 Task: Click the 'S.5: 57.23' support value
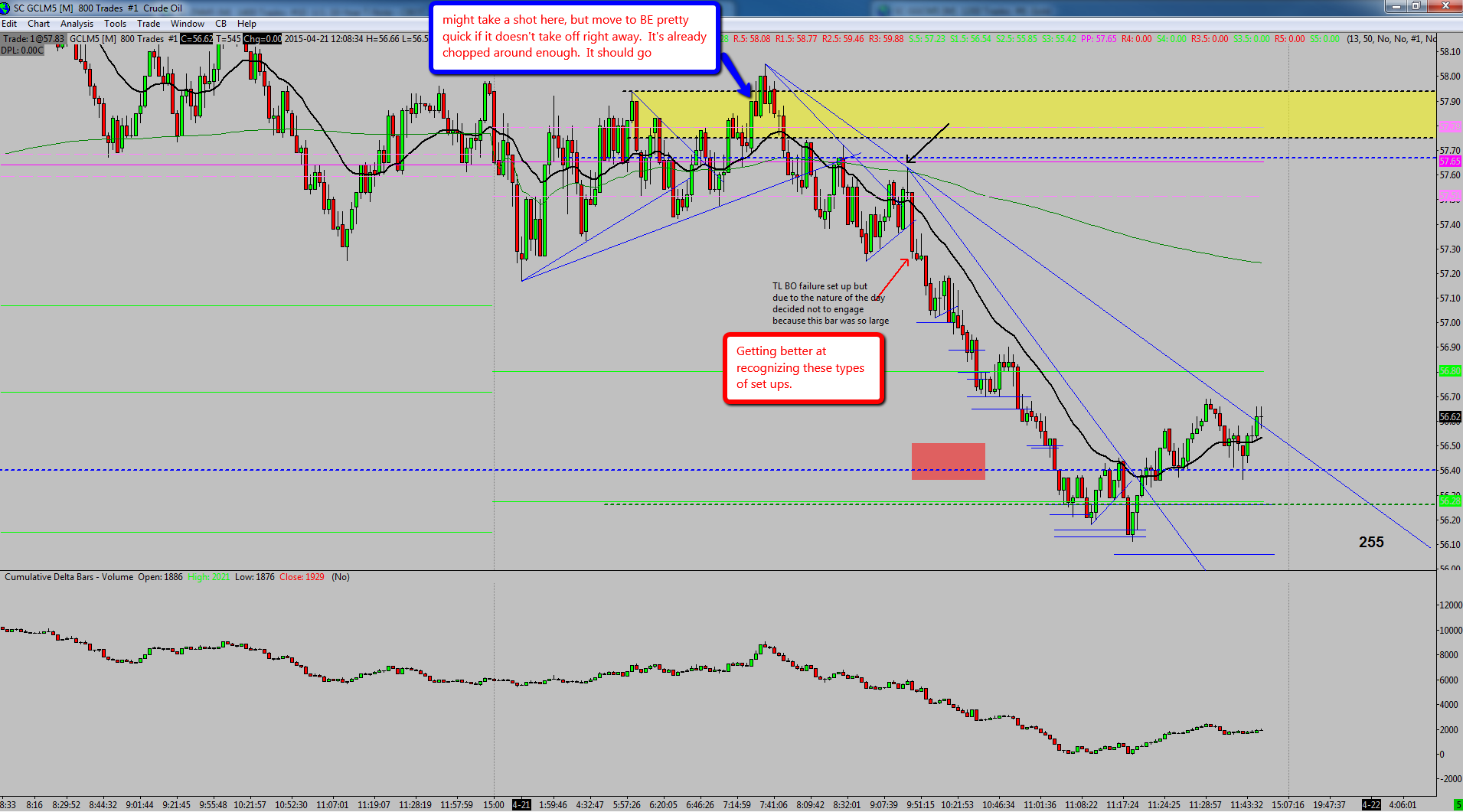pos(927,39)
